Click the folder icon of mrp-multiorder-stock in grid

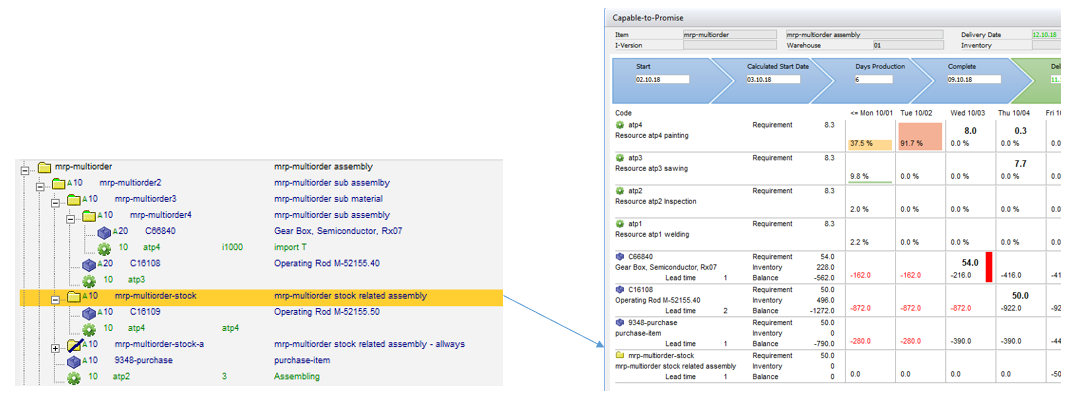click(x=620, y=354)
